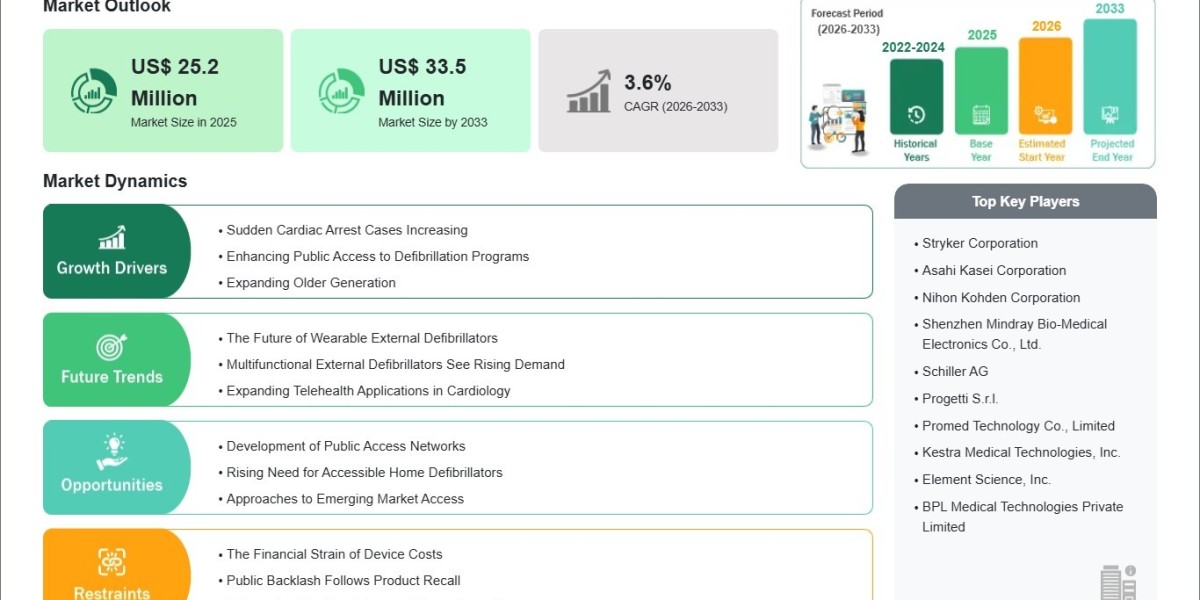Image resolution: width=1200 pixels, height=600 pixels.
Task: Click 'Rising Need for Accessible Home Defibrillators'
Action: point(365,472)
